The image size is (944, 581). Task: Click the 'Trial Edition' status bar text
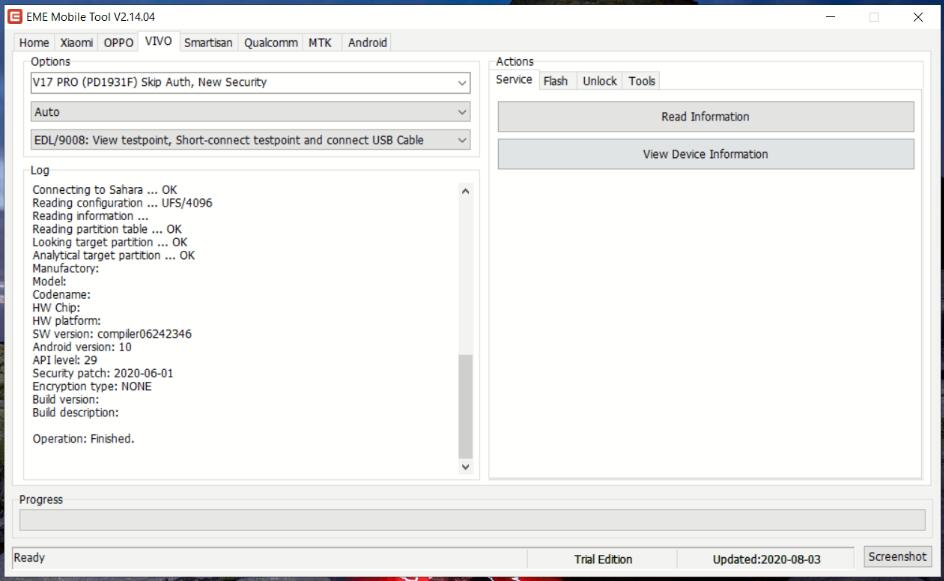[x=603, y=559]
